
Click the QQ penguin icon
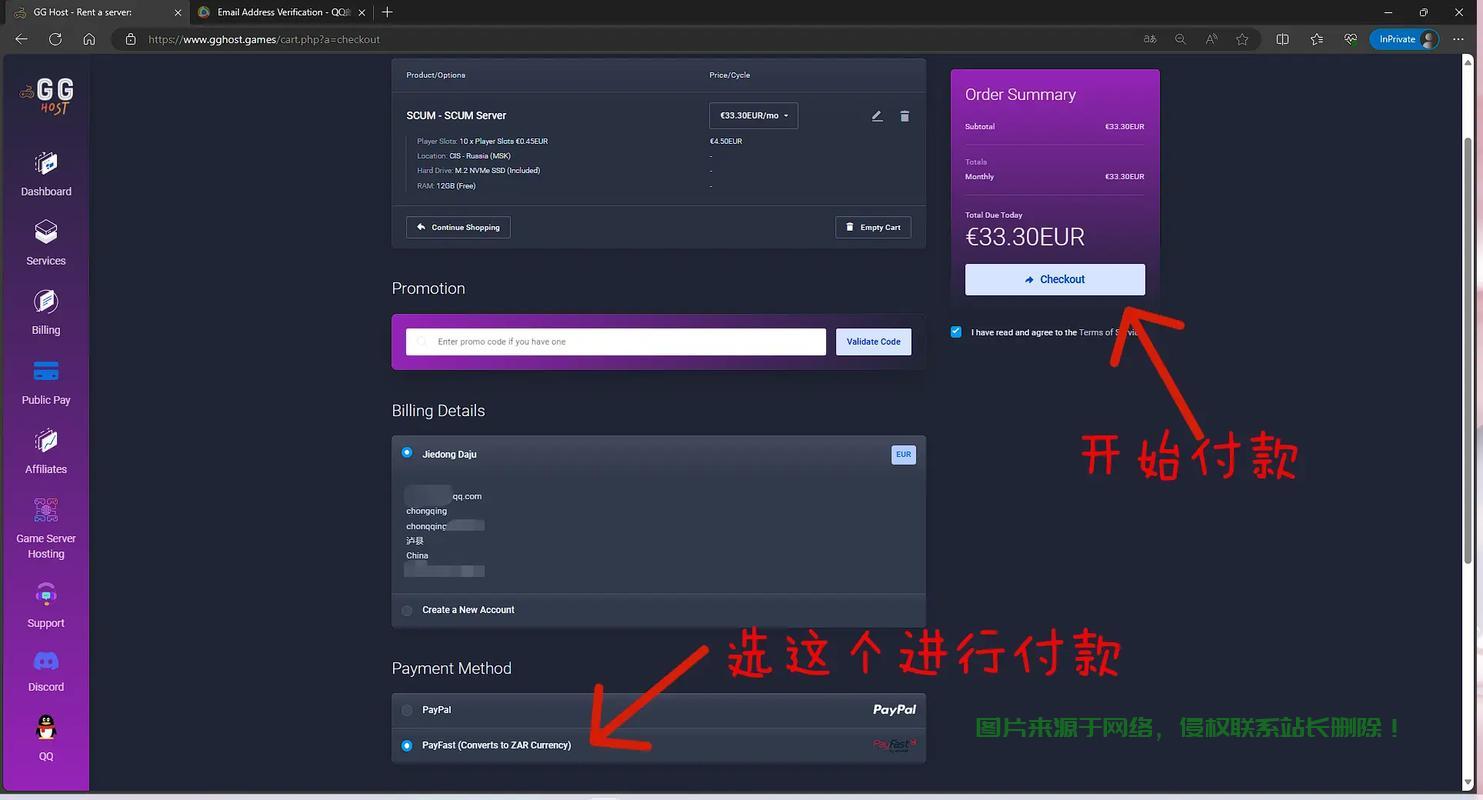46,727
